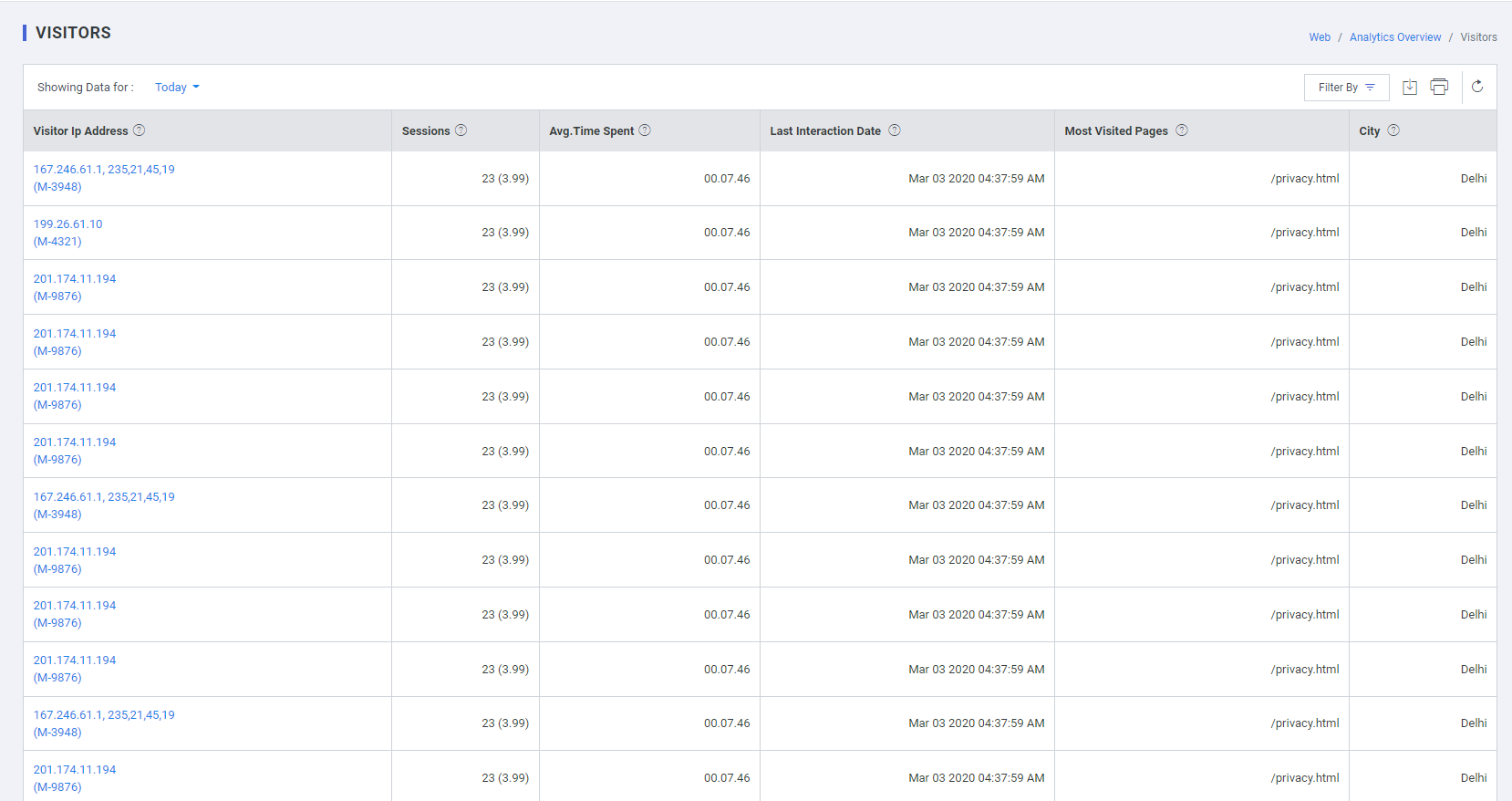
Task: Open help icon next to City header
Action: pos(1393,130)
